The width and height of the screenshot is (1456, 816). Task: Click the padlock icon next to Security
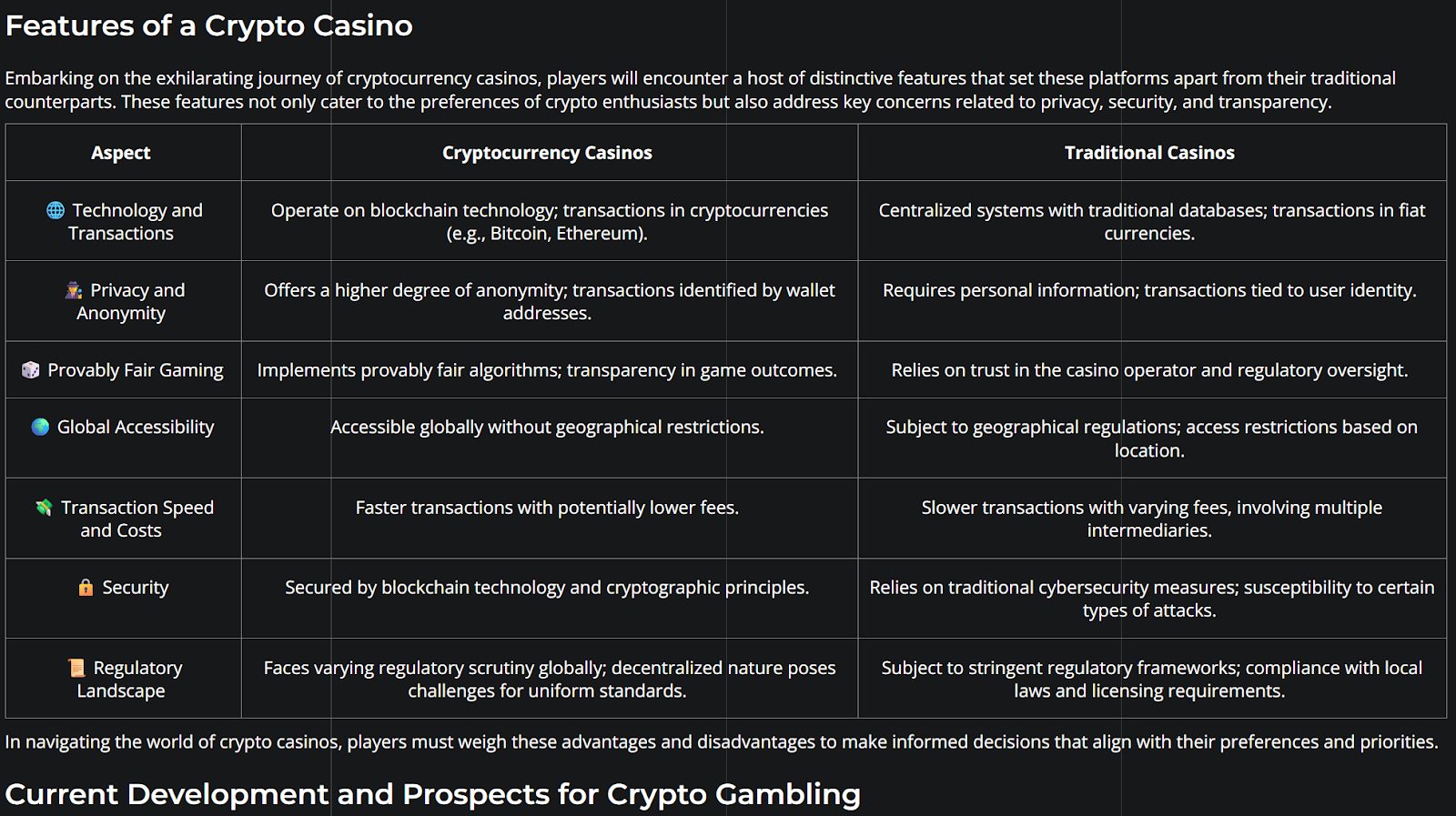tap(86, 588)
